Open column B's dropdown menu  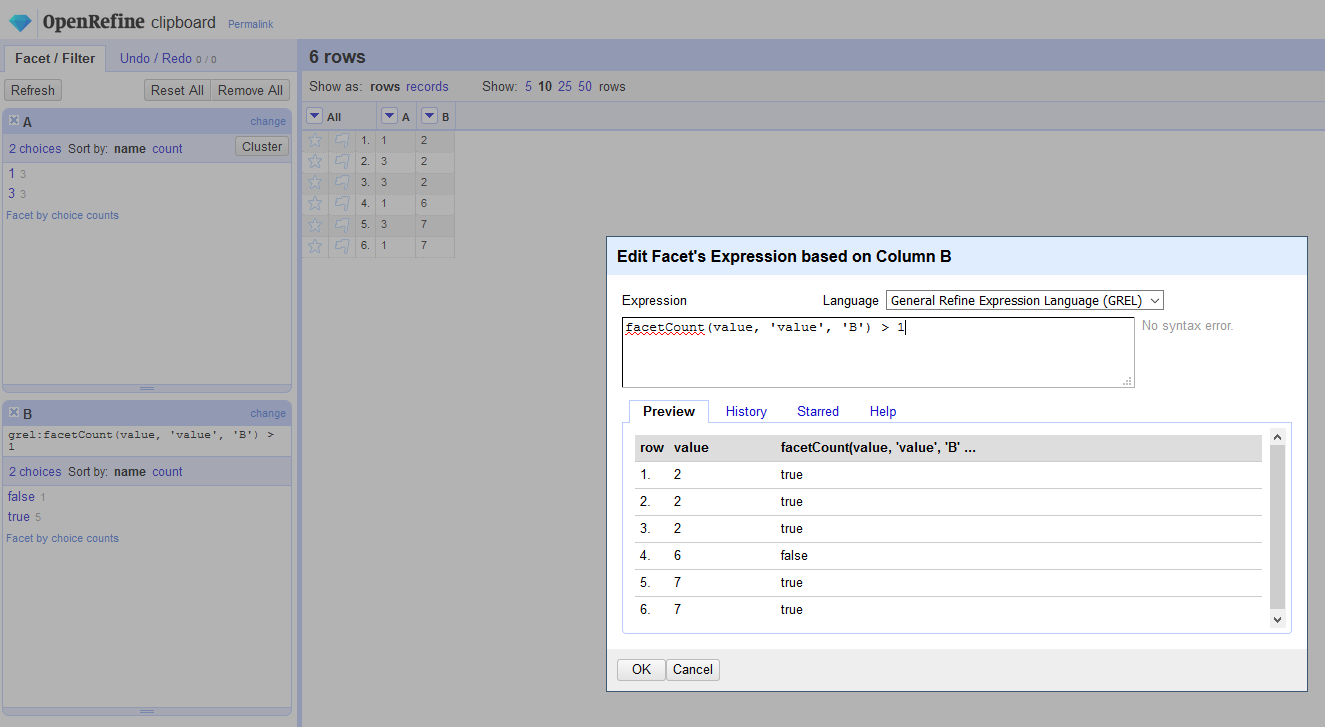(x=430, y=116)
